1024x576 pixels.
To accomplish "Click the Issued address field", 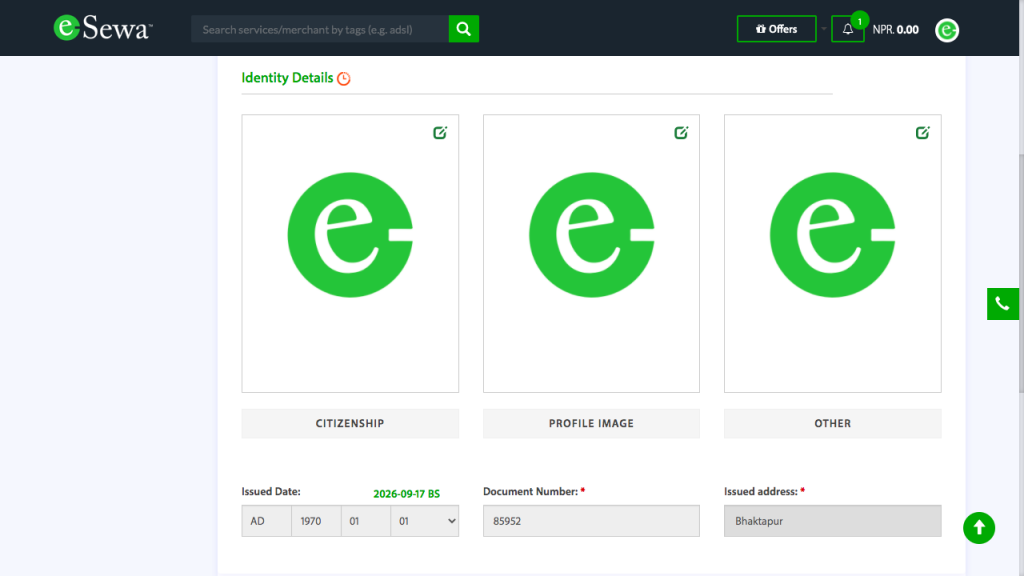I will coord(832,521).
